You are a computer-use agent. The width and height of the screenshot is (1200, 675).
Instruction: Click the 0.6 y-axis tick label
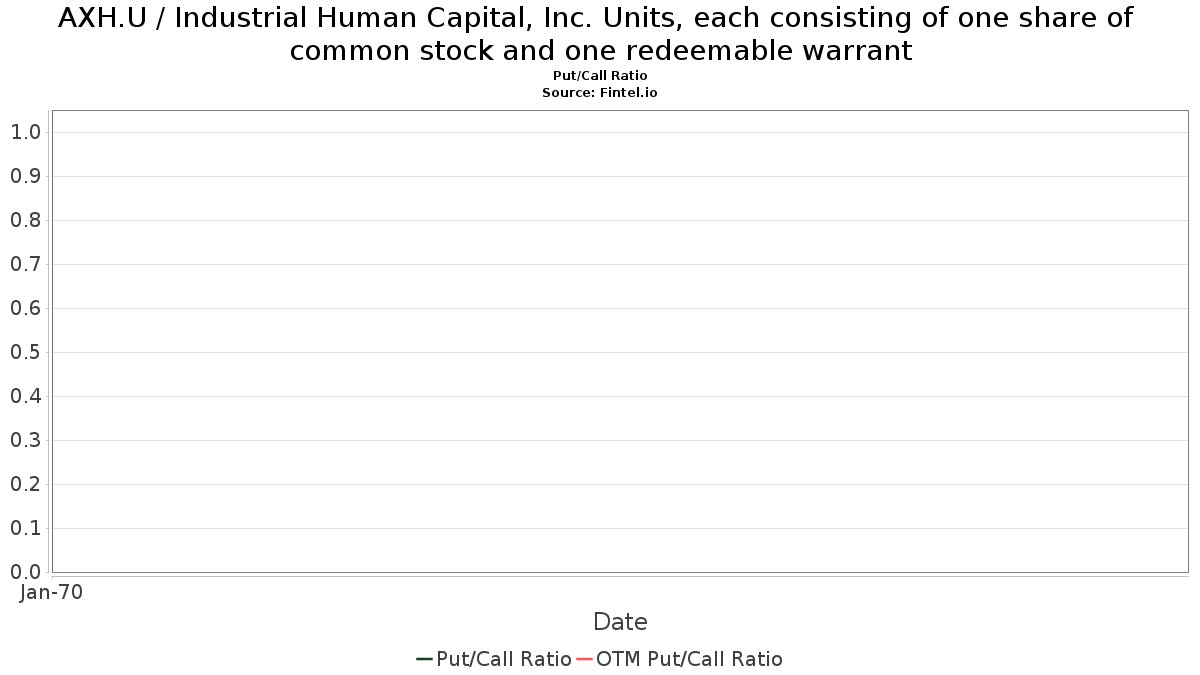(25, 308)
